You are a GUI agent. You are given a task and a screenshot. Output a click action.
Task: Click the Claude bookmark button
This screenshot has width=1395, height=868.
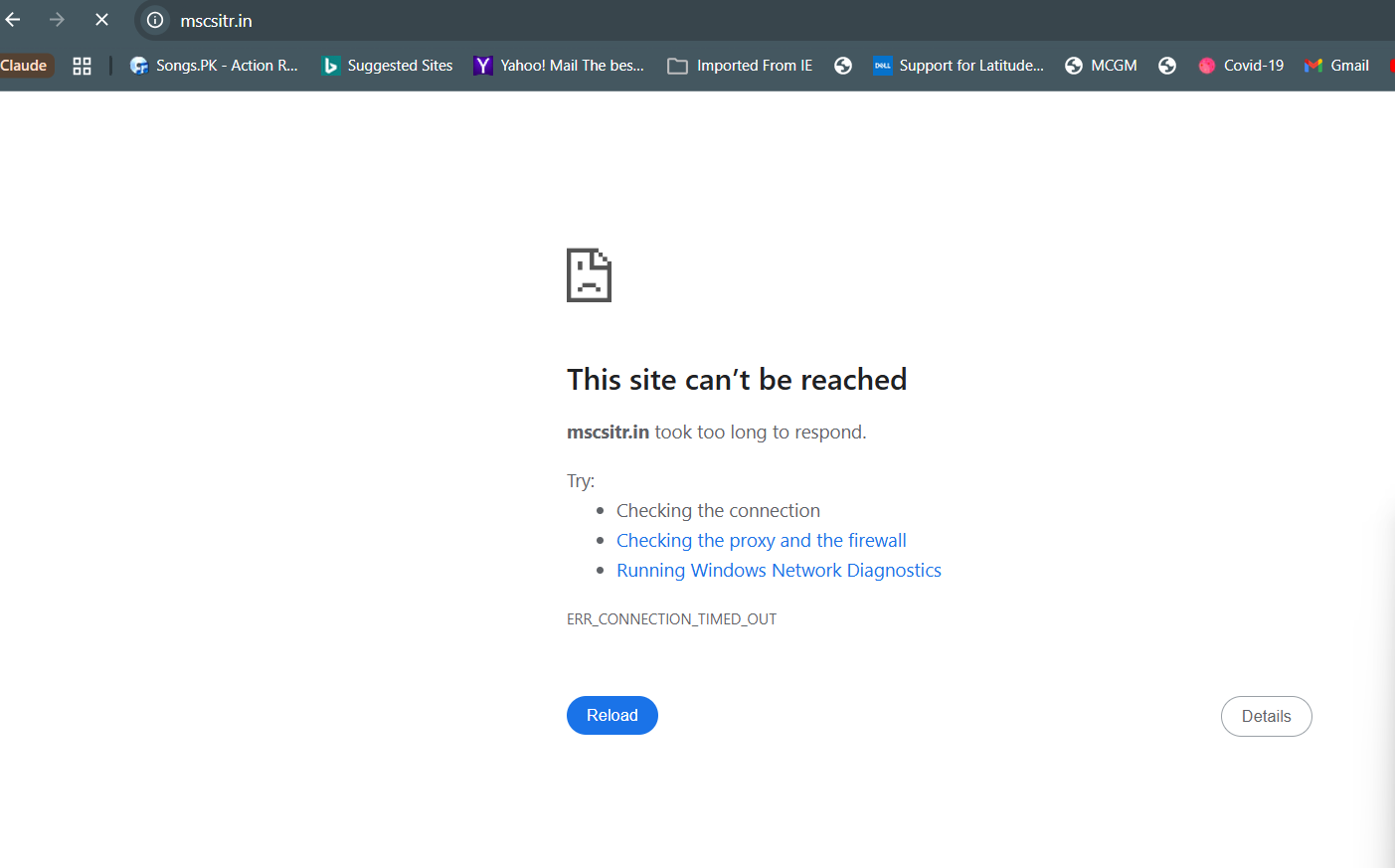pos(25,66)
